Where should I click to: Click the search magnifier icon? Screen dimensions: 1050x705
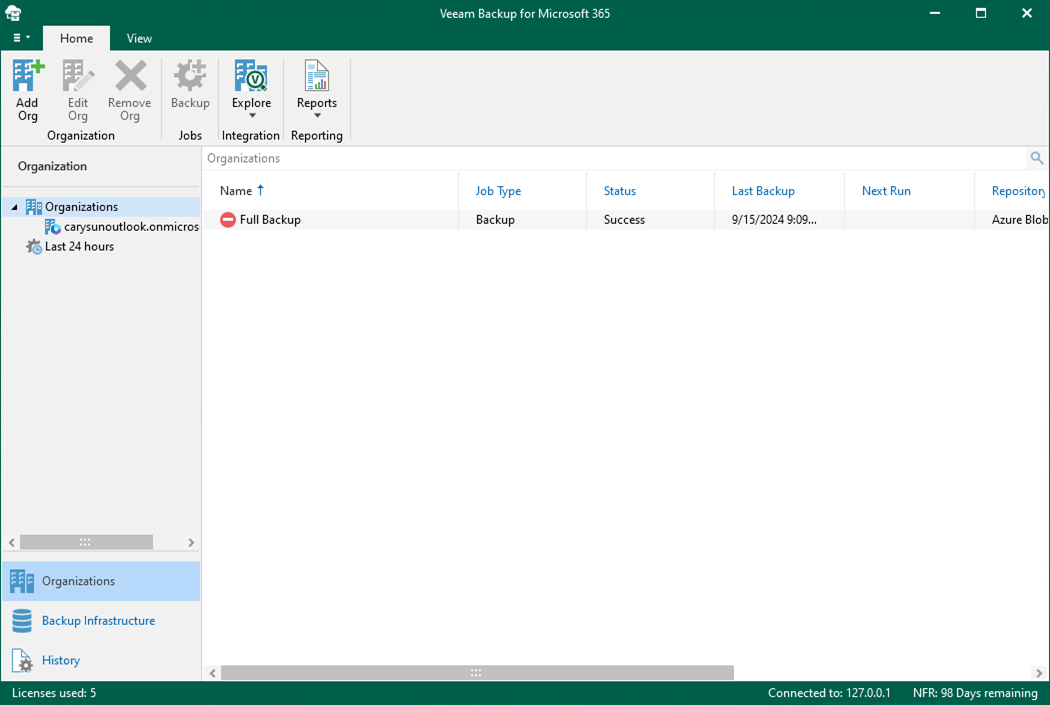[x=1036, y=158]
